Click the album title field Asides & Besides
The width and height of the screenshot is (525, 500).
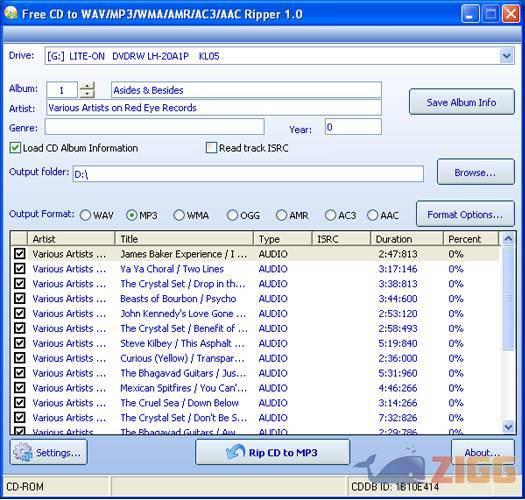(x=246, y=90)
